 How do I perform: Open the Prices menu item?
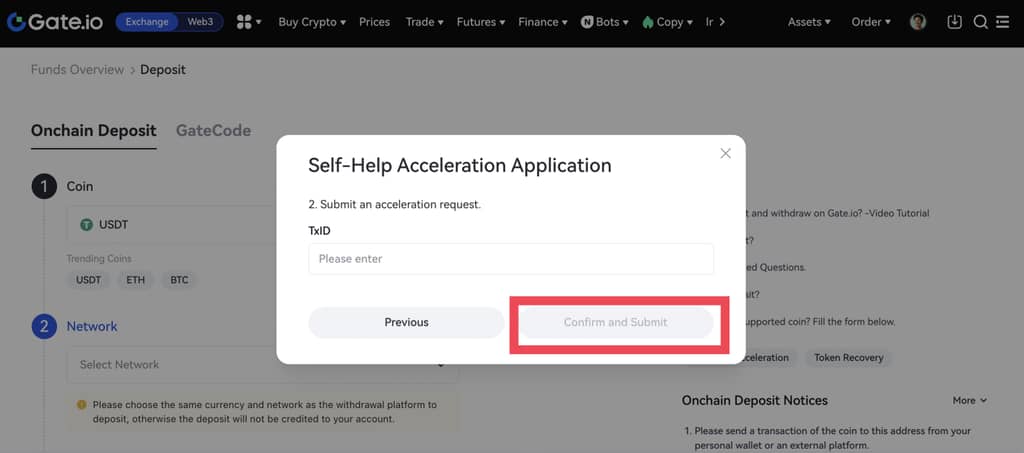(374, 22)
